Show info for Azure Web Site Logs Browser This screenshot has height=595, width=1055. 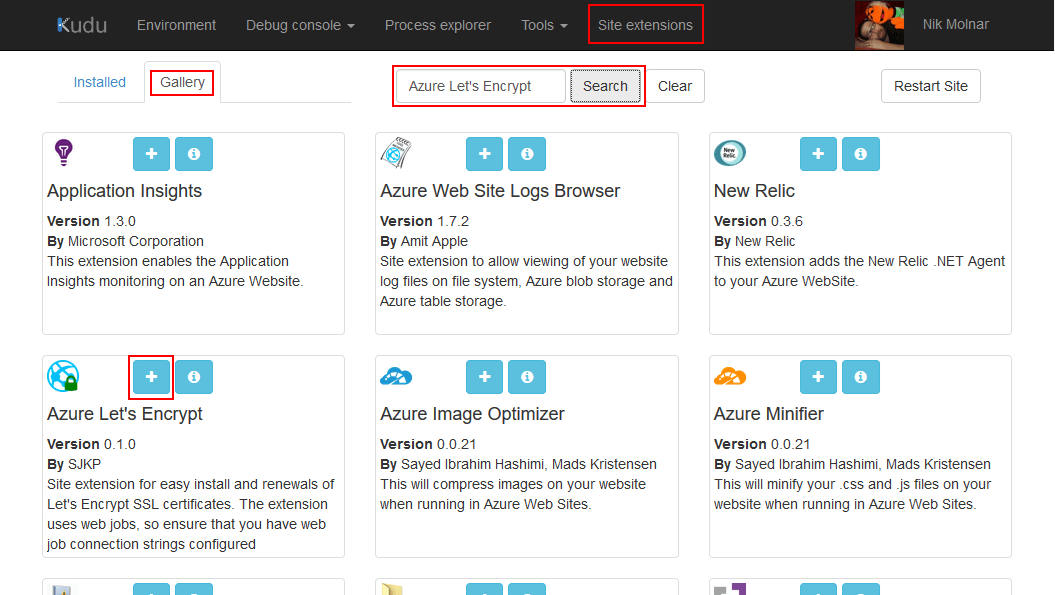pos(527,154)
